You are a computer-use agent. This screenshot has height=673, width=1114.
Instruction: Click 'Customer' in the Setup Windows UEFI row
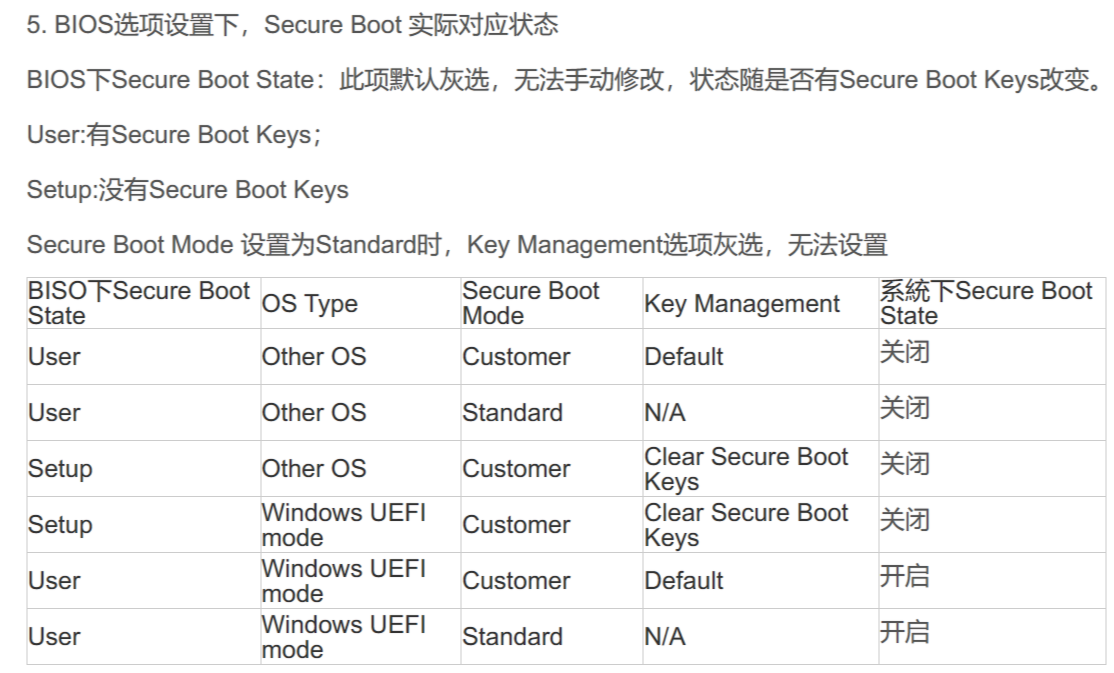coord(516,525)
